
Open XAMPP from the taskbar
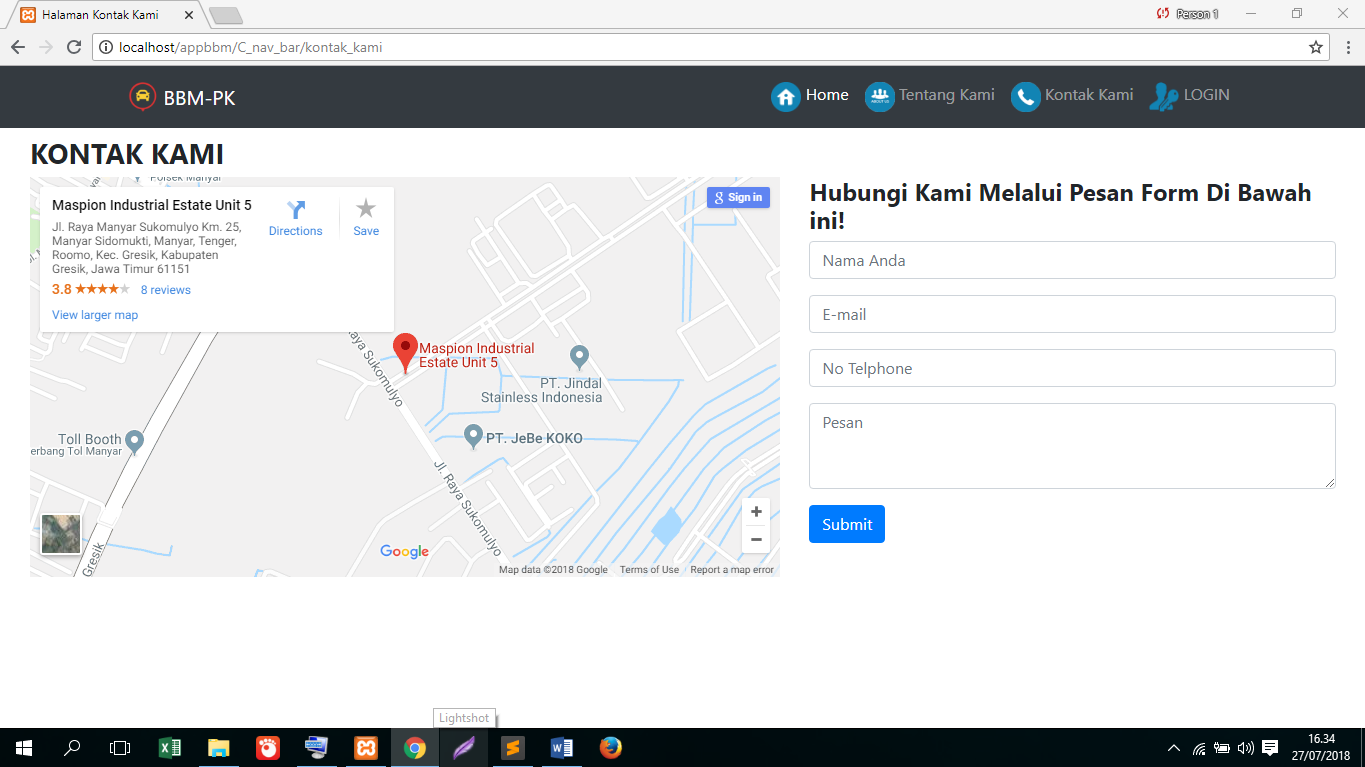[365, 748]
